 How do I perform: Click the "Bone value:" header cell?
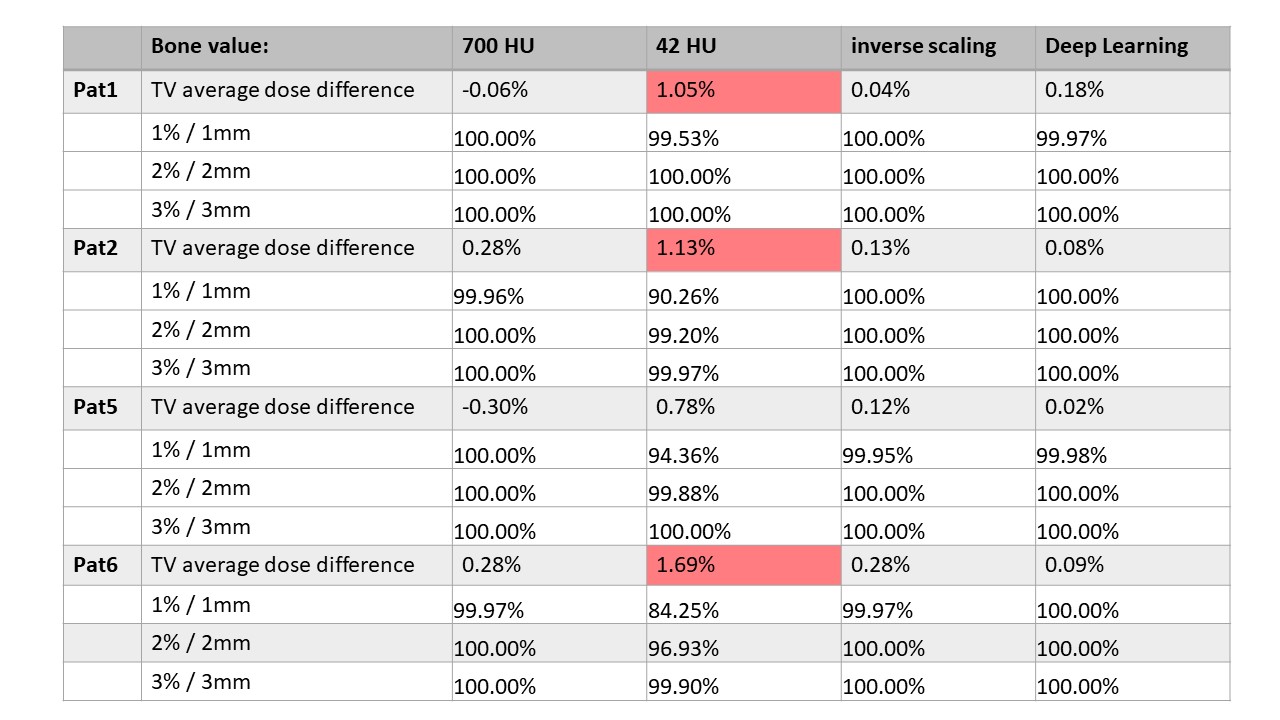tap(210, 46)
